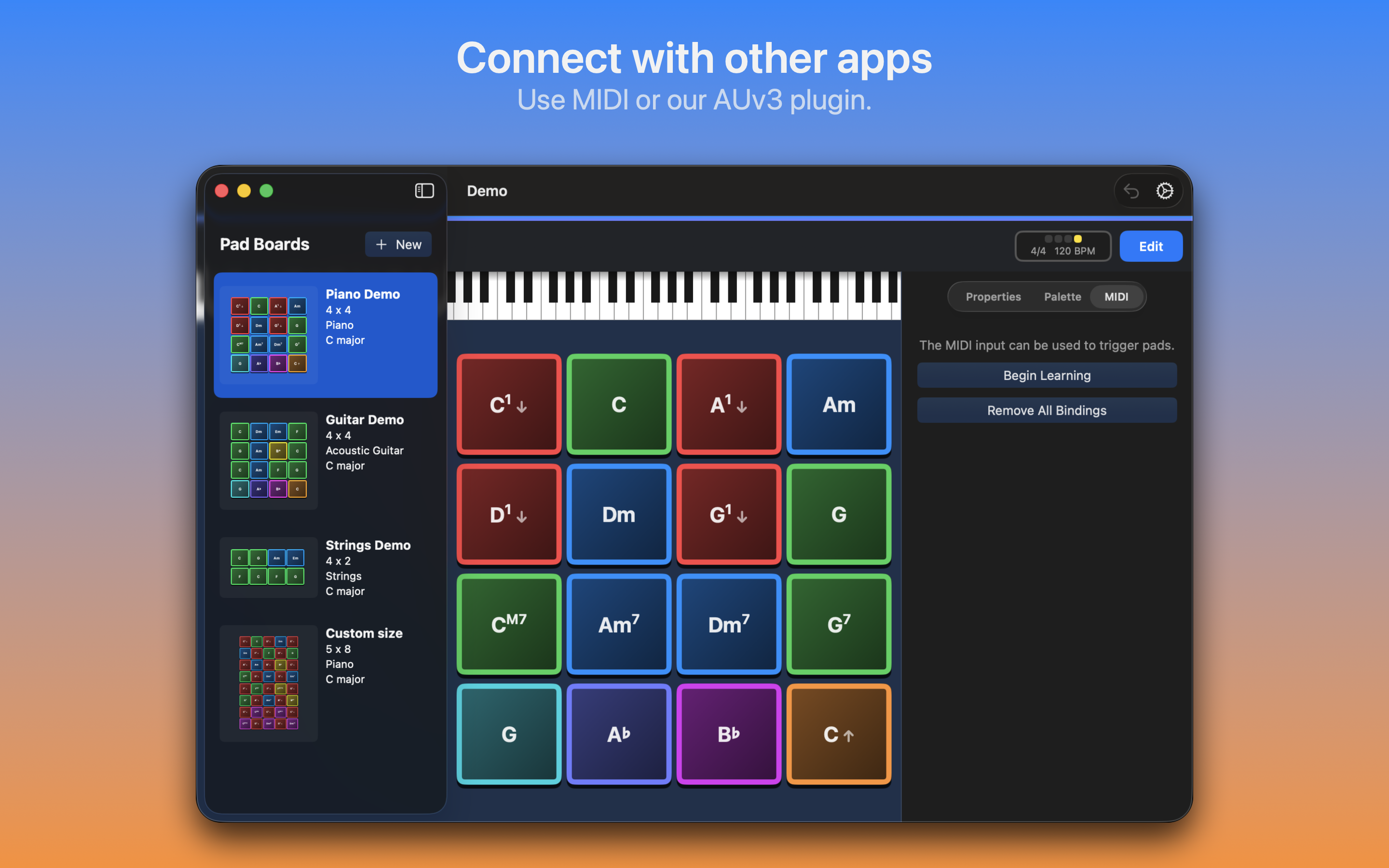
Task: Trigger the Am7 blue pad
Action: tap(619, 624)
